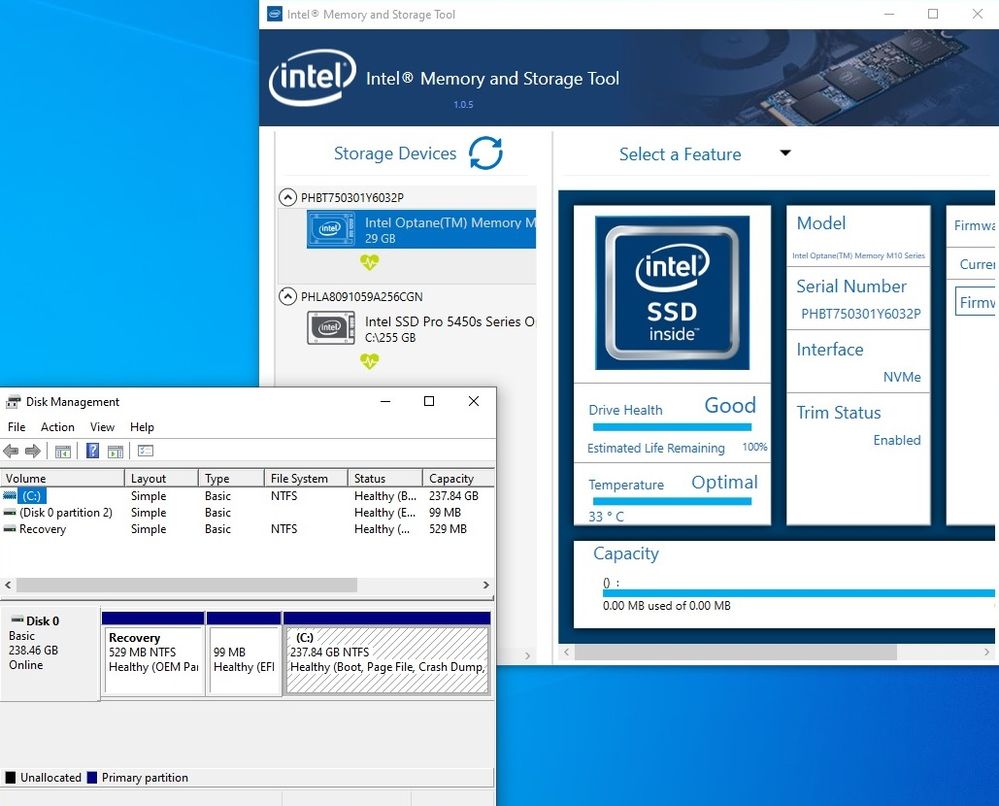Sort by the File System column header
This screenshot has height=806, width=999.
[x=306, y=478]
